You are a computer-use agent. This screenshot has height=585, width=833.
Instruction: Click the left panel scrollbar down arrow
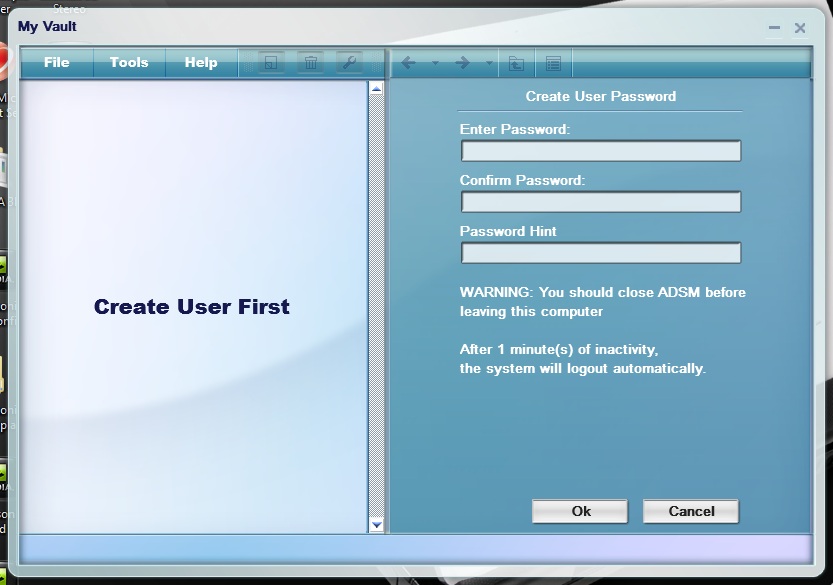376,524
